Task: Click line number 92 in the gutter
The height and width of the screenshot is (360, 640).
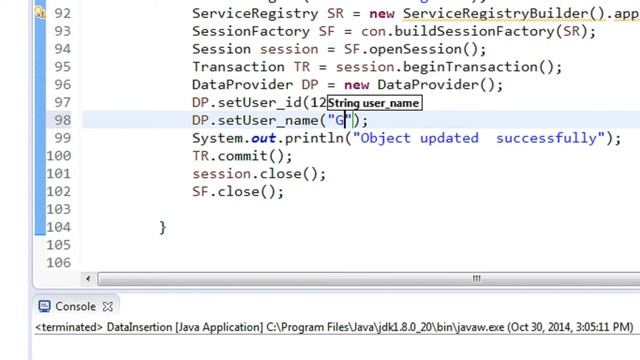Action: pos(62,13)
